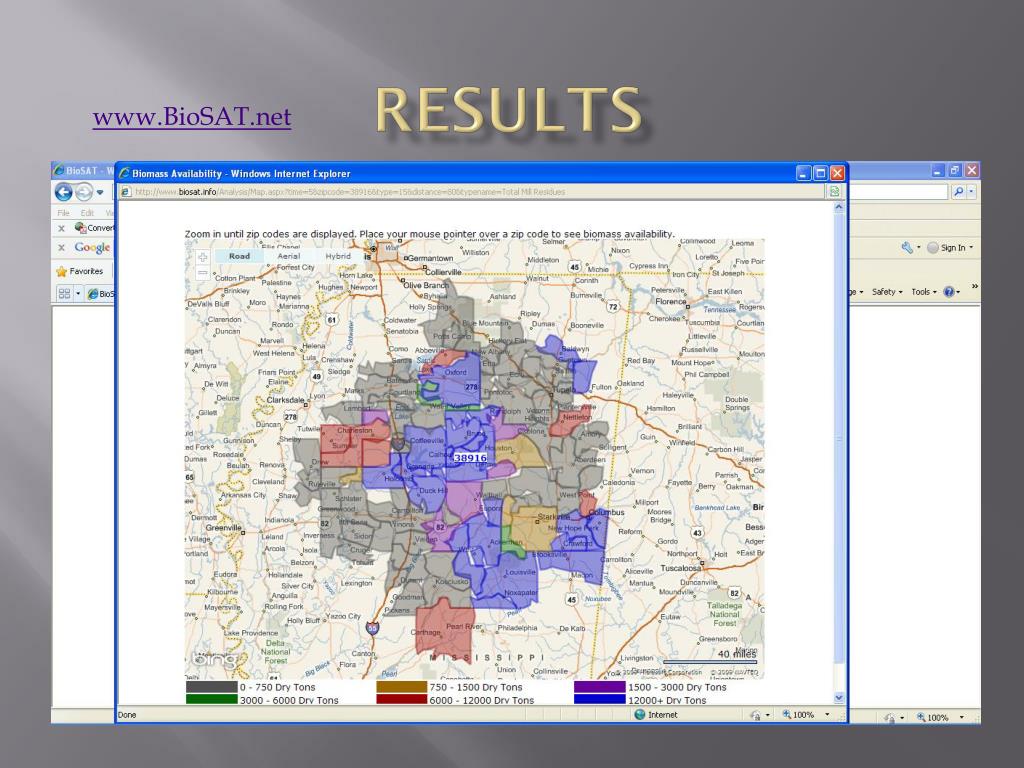The width and height of the screenshot is (1024, 768).
Task: Click blue 12000+ Dry Tons swatch
Action: click(600, 699)
